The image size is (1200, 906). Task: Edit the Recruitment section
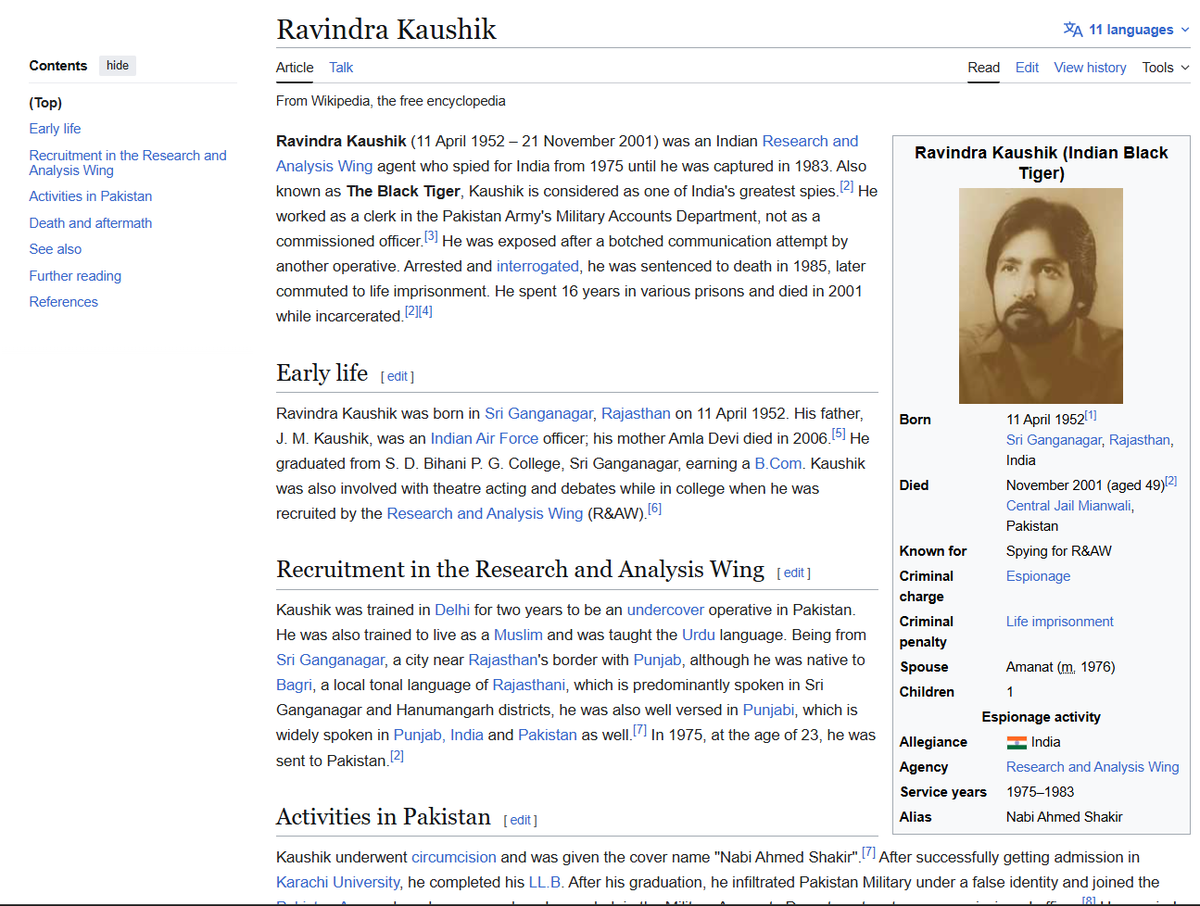pos(794,573)
